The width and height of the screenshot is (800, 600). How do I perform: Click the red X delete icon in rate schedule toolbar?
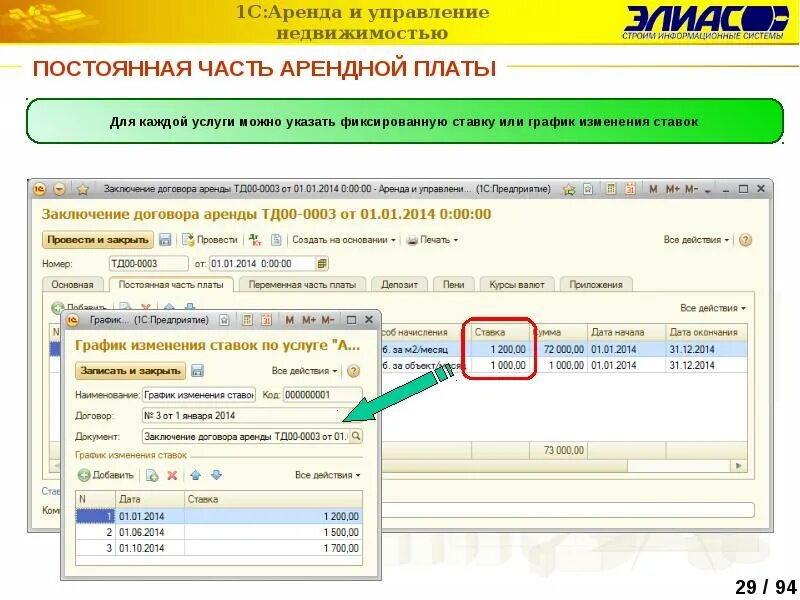click(172, 476)
